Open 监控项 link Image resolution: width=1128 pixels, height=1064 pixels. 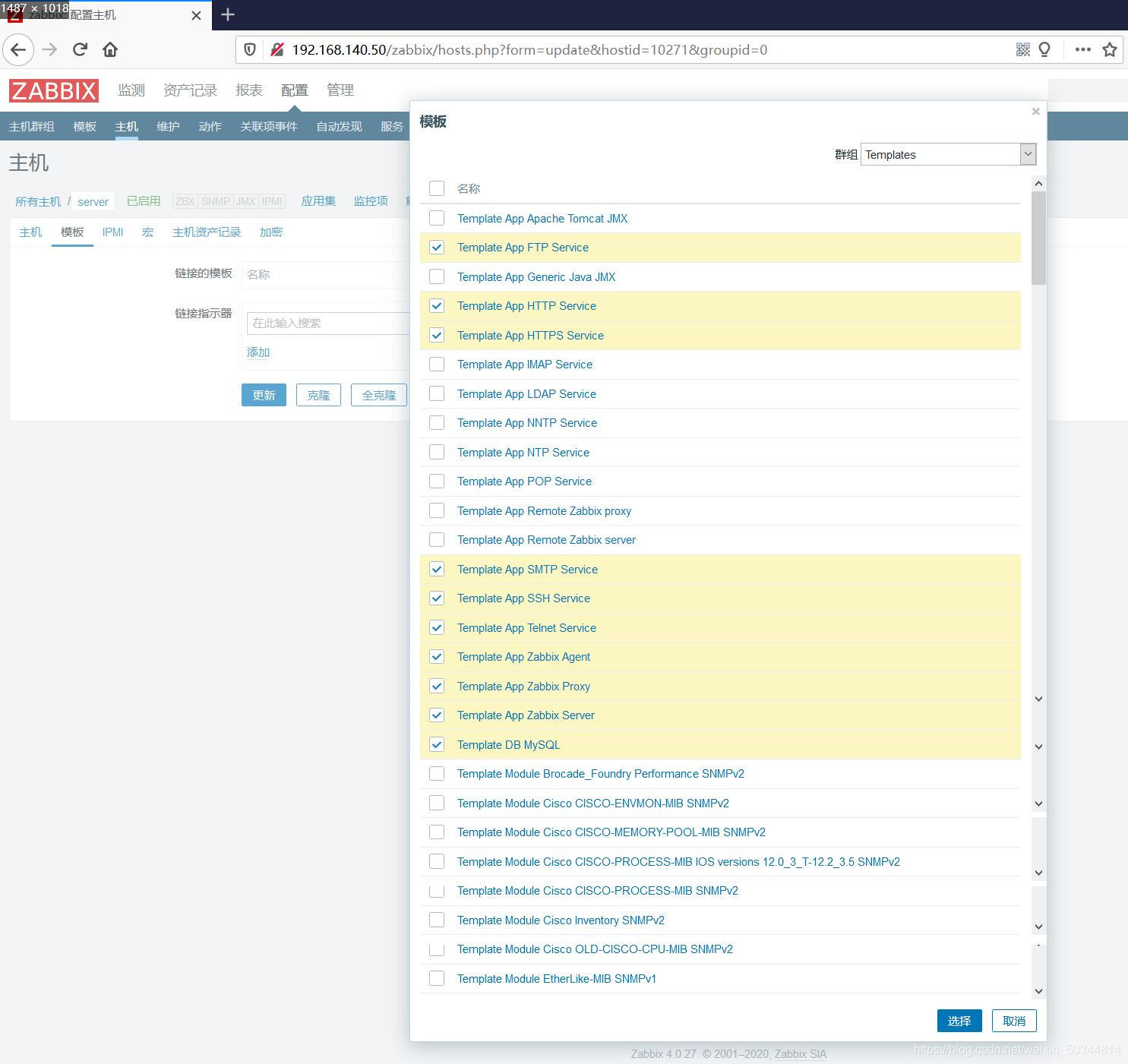[x=371, y=200]
